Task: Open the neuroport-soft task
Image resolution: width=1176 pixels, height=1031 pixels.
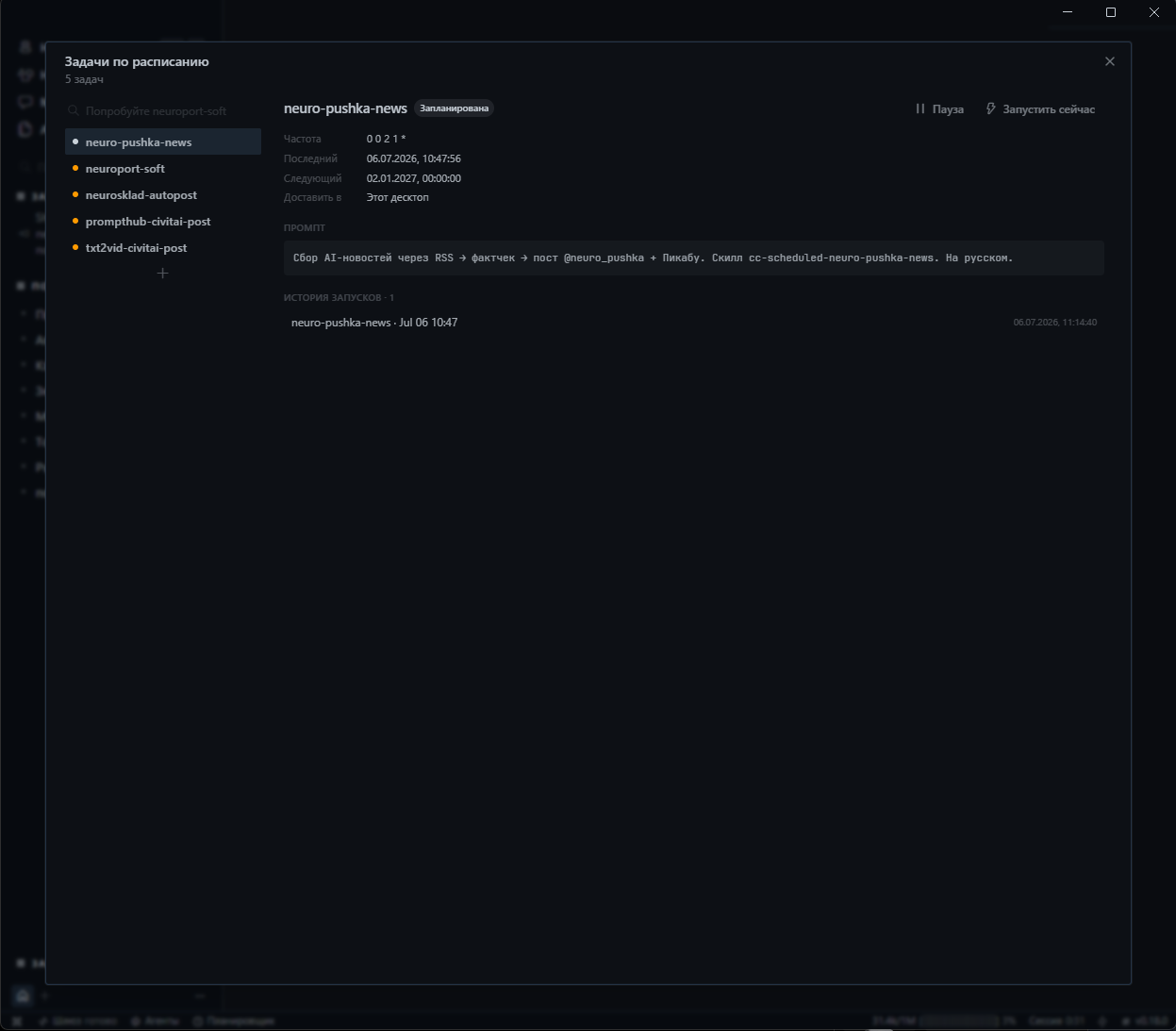Action: point(163,168)
